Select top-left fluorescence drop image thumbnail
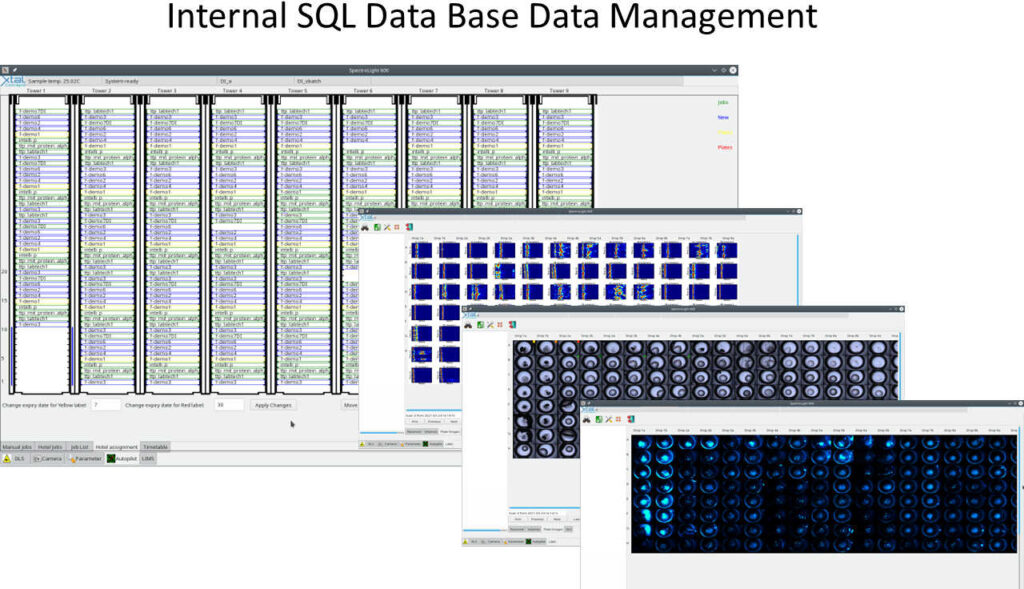 pyautogui.click(x=640, y=442)
